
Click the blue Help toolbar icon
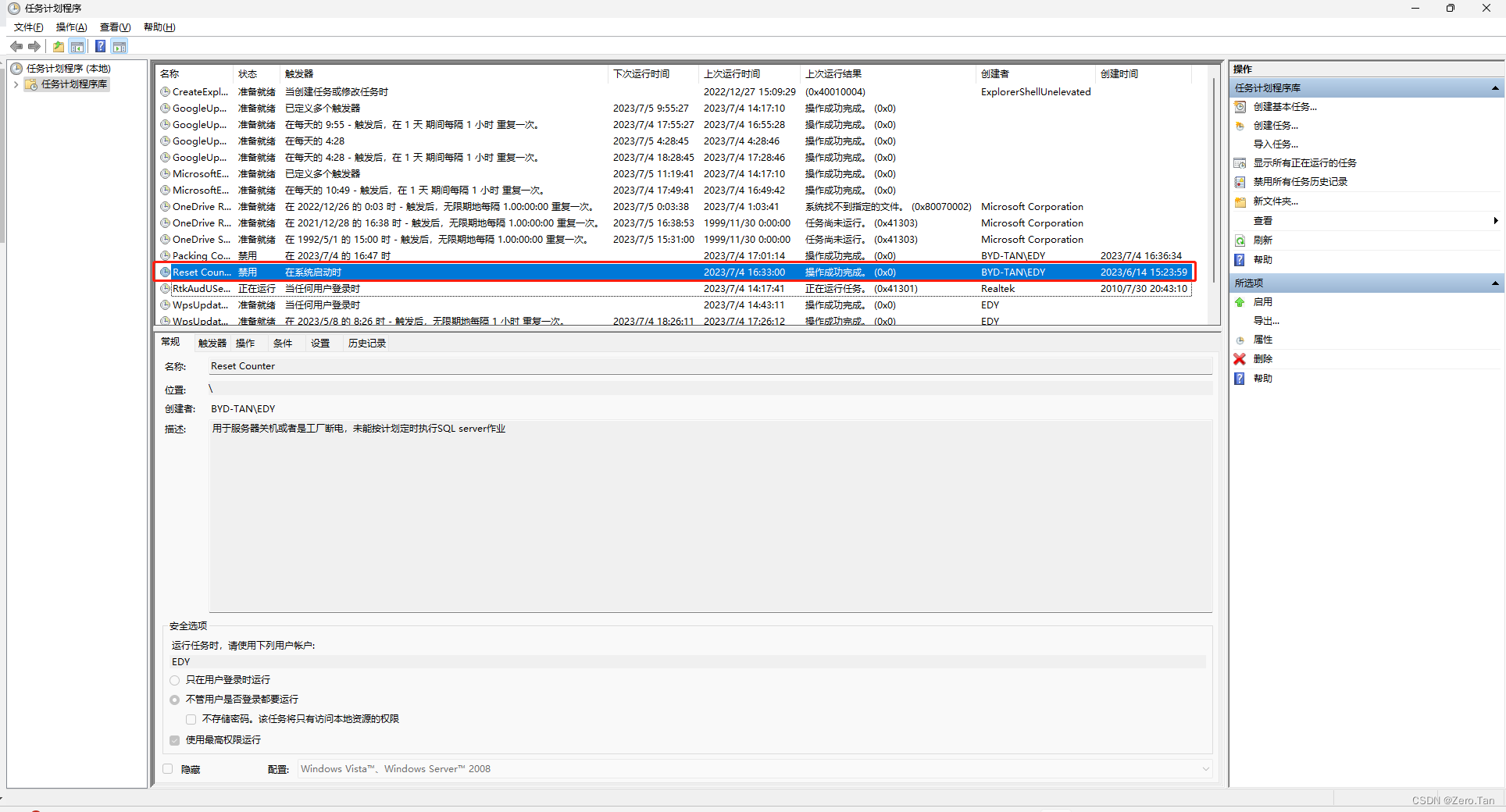(100, 47)
